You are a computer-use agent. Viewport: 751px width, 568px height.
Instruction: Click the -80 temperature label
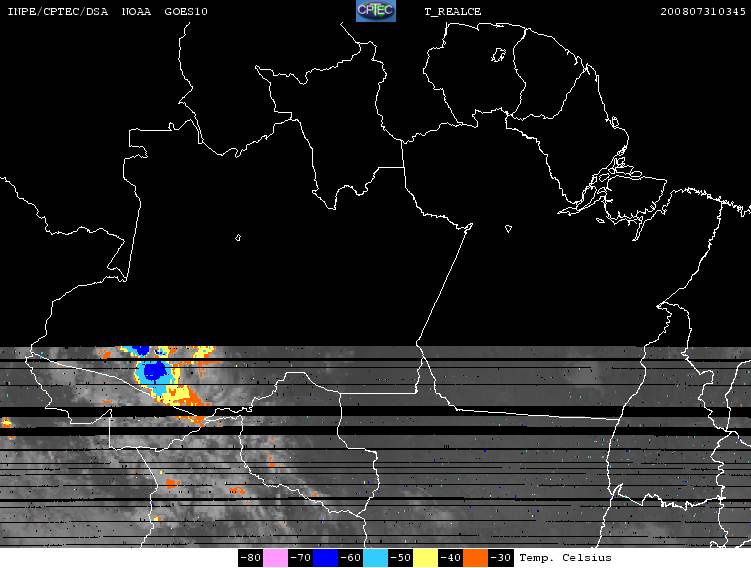coord(250,558)
